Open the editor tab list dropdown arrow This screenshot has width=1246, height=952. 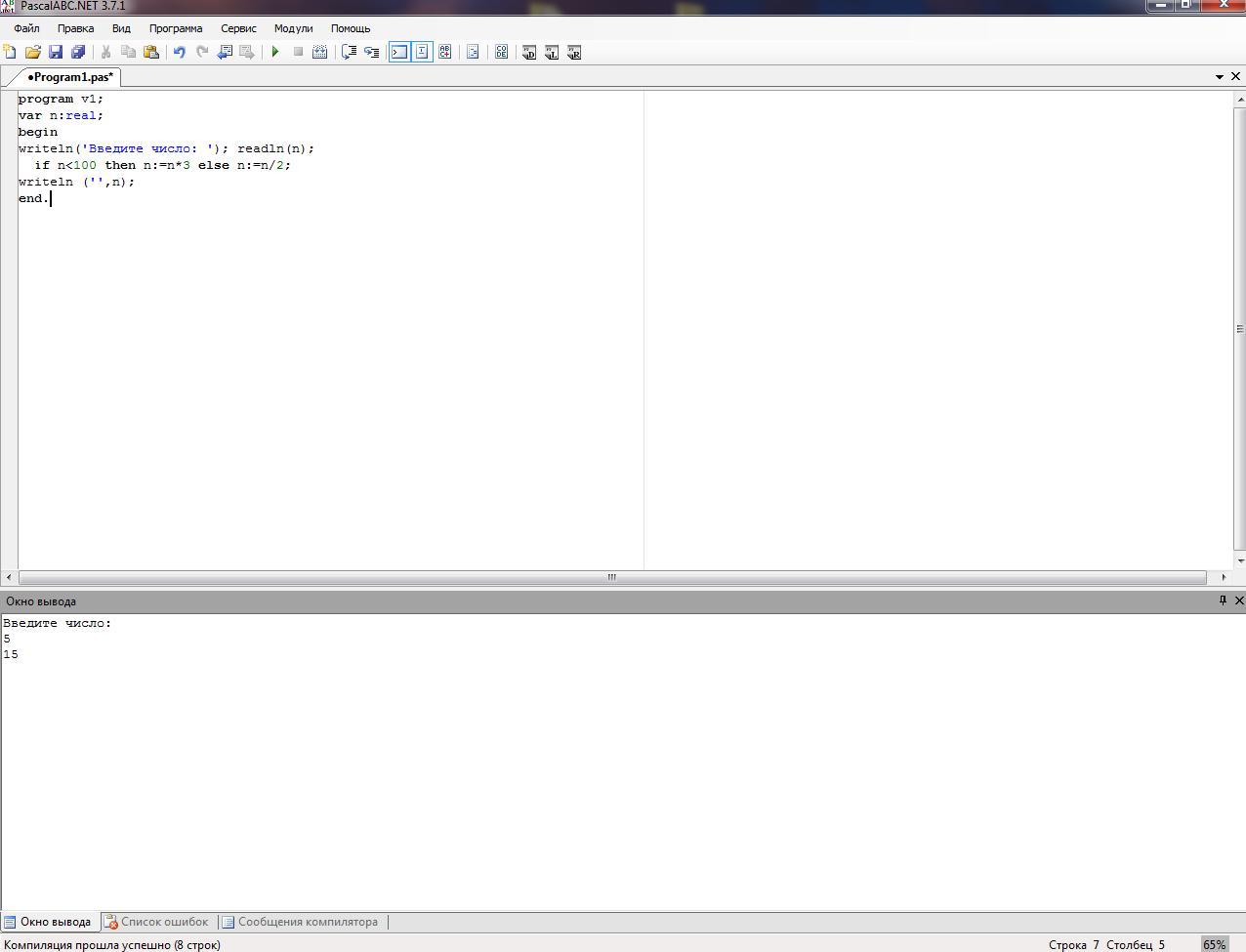click(x=1220, y=76)
